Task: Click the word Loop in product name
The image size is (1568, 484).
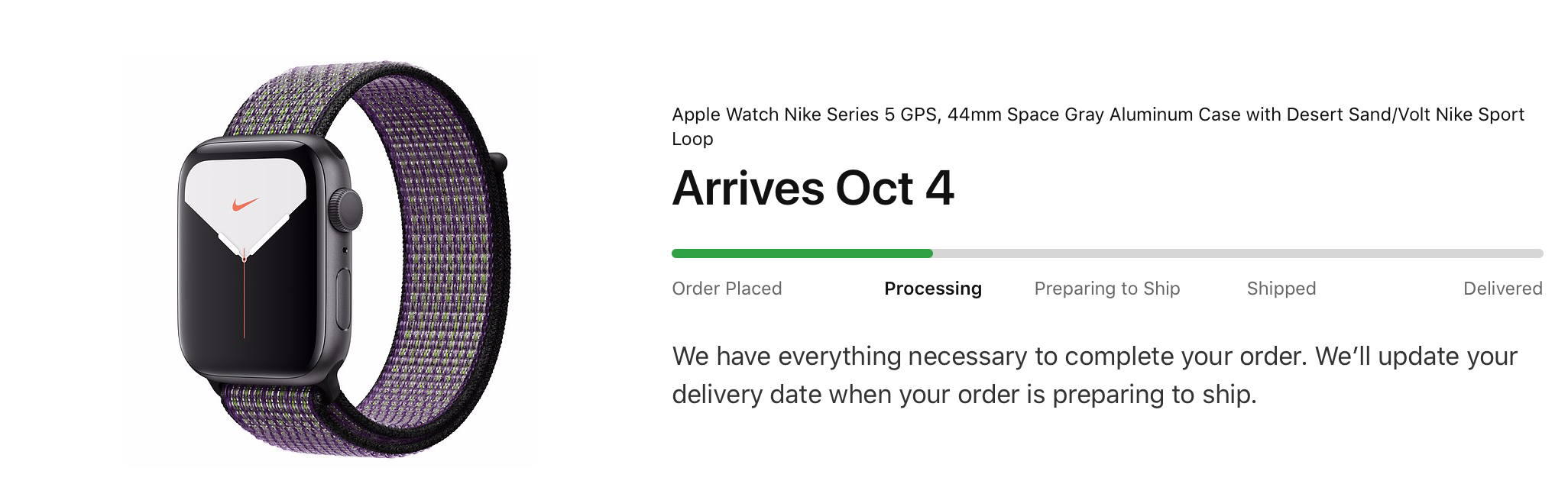Action: pos(692,139)
